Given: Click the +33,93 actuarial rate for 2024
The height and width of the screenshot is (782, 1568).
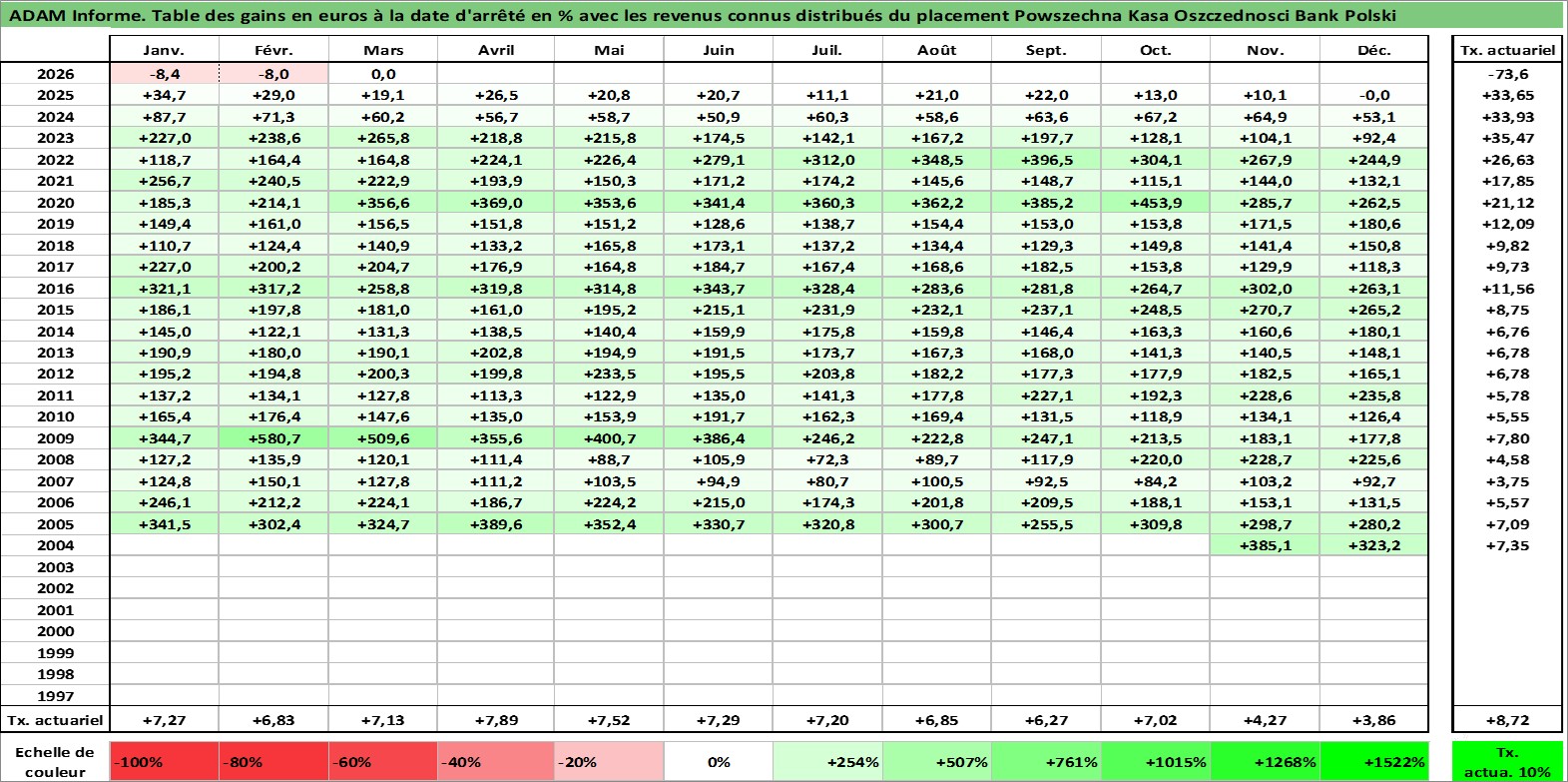Looking at the screenshot, I should [1507, 117].
